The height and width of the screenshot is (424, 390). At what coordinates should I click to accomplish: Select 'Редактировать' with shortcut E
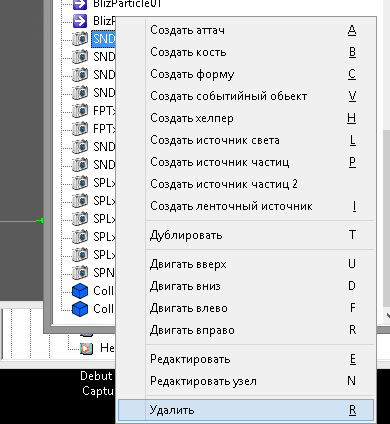point(246,359)
